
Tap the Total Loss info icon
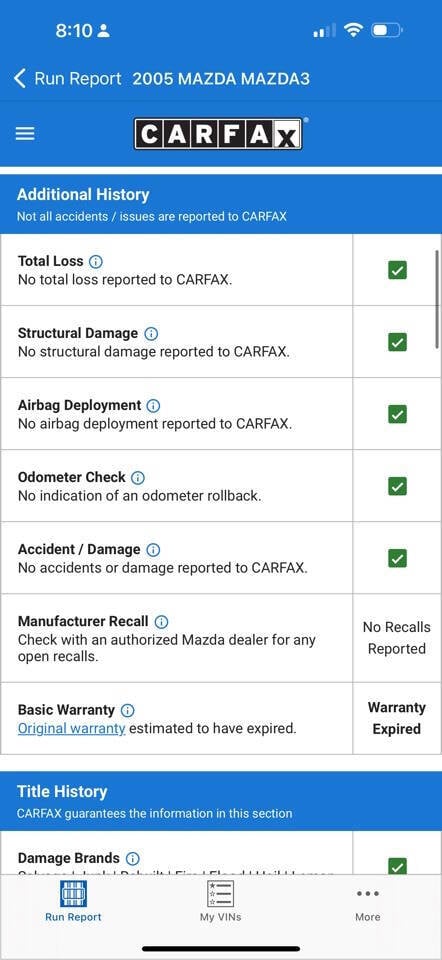(x=96, y=261)
